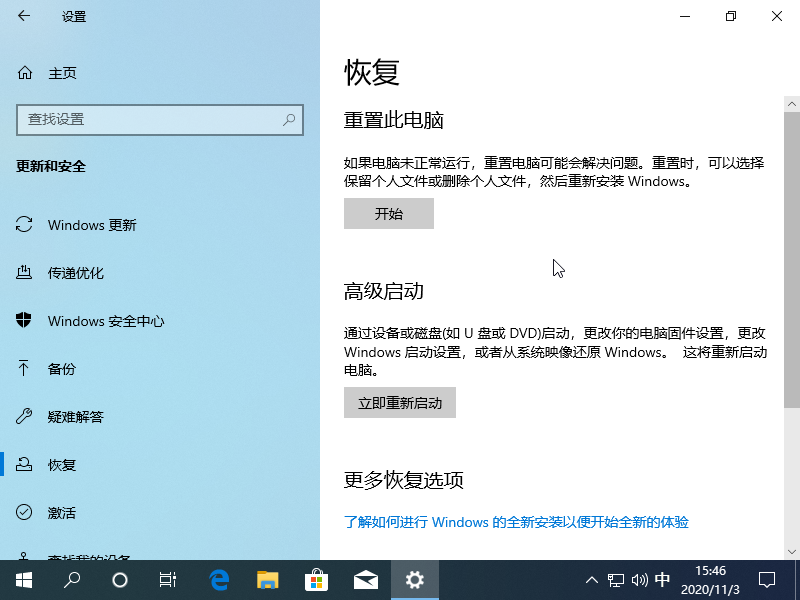The width and height of the screenshot is (800, 600).
Task: Click the scrollbar up arrow
Action: point(792,102)
